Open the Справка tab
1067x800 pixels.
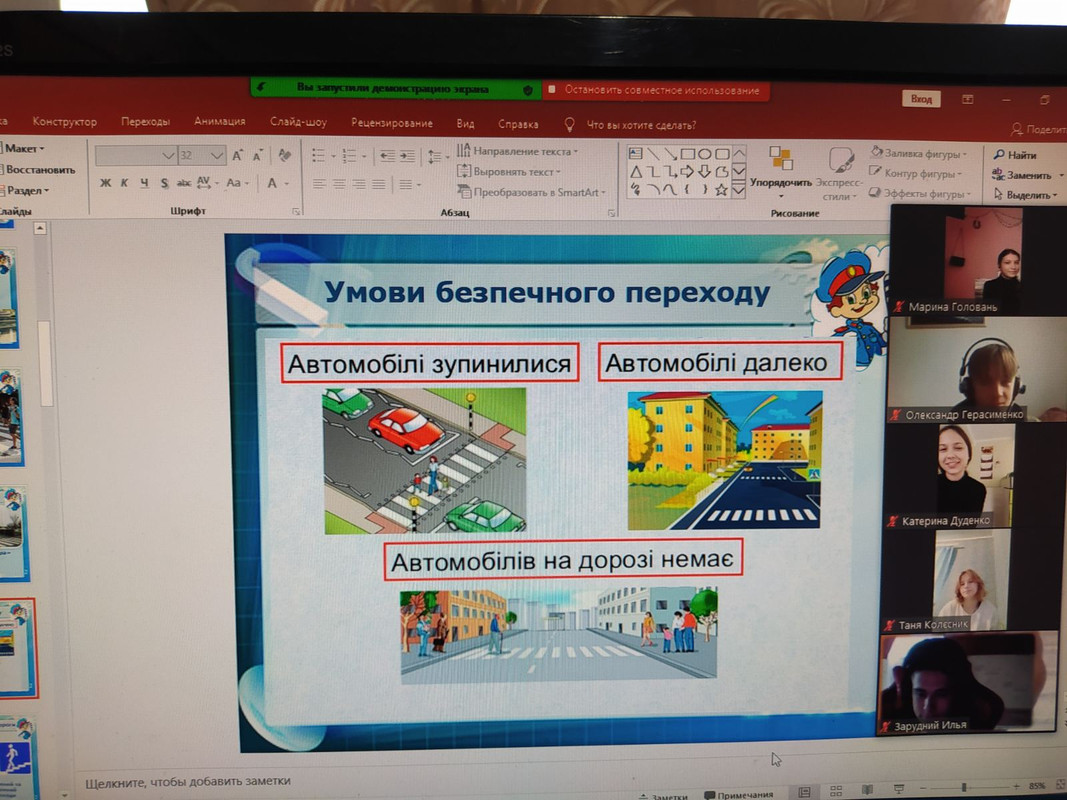coord(518,124)
